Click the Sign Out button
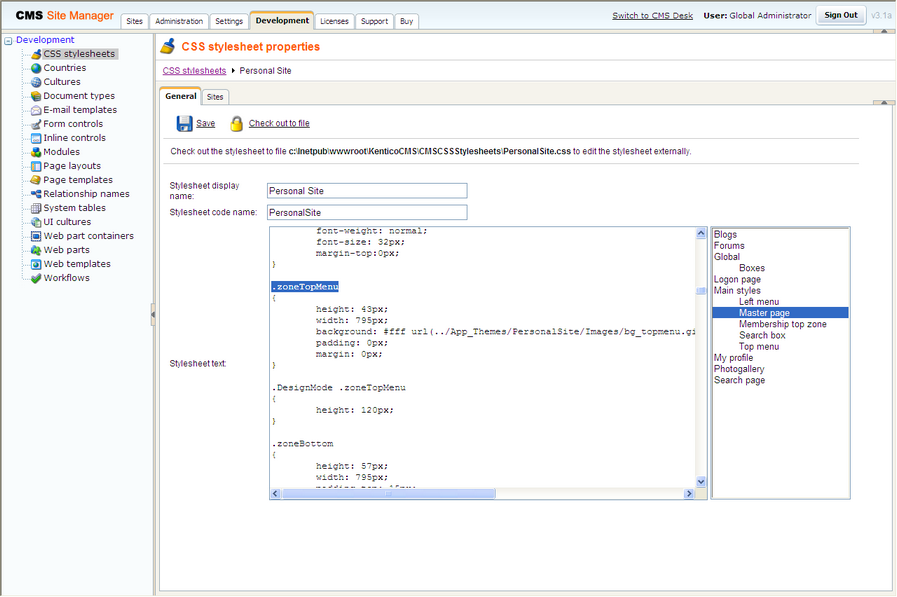The width and height of the screenshot is (897, 597). [841, 15]
